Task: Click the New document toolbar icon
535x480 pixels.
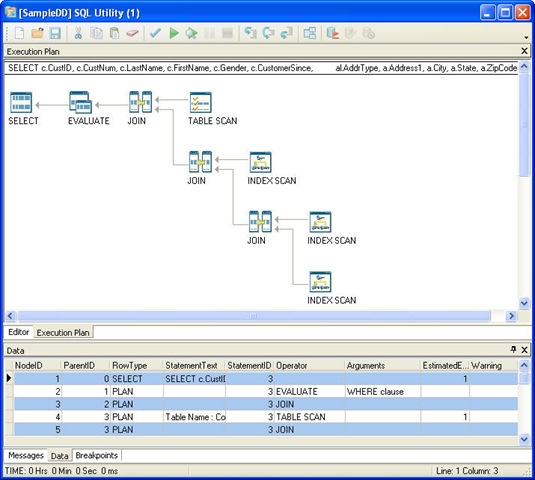Action: pyautogui.click(x=19, y=33)
